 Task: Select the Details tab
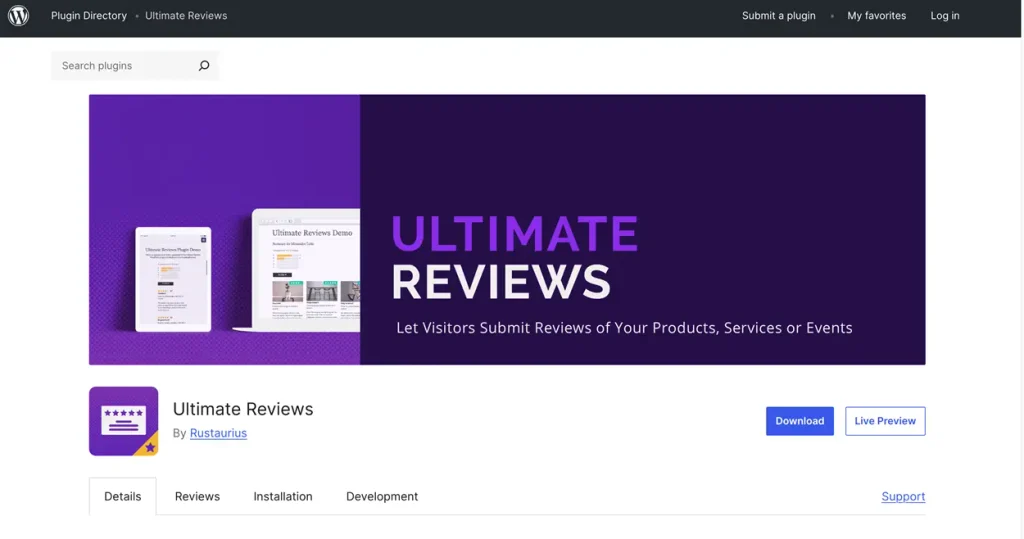123,497
